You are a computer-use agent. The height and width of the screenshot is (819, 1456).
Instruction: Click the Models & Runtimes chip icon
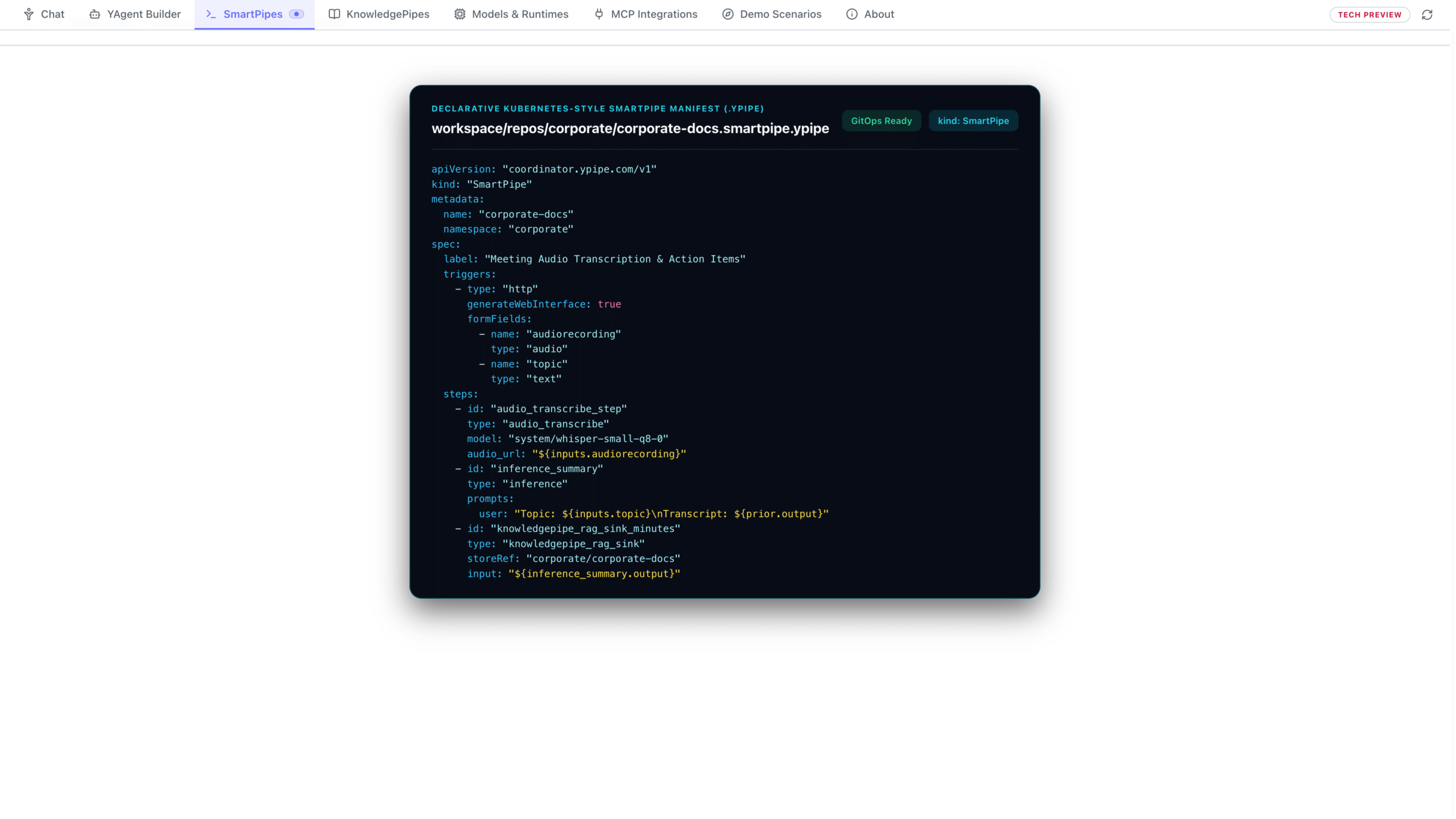tap(460, 14)
